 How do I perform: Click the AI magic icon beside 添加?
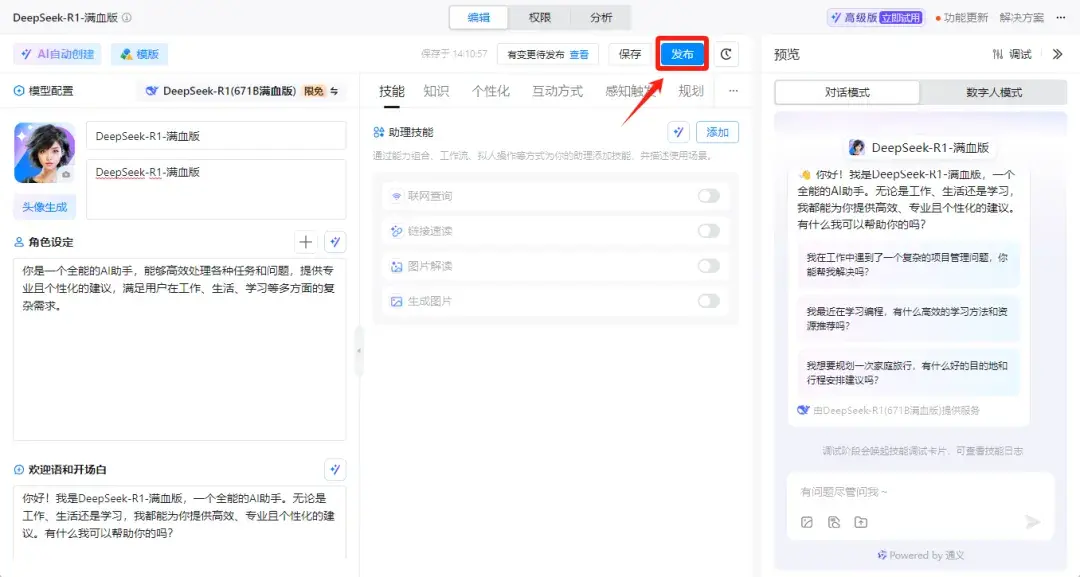tap(678, 132)
